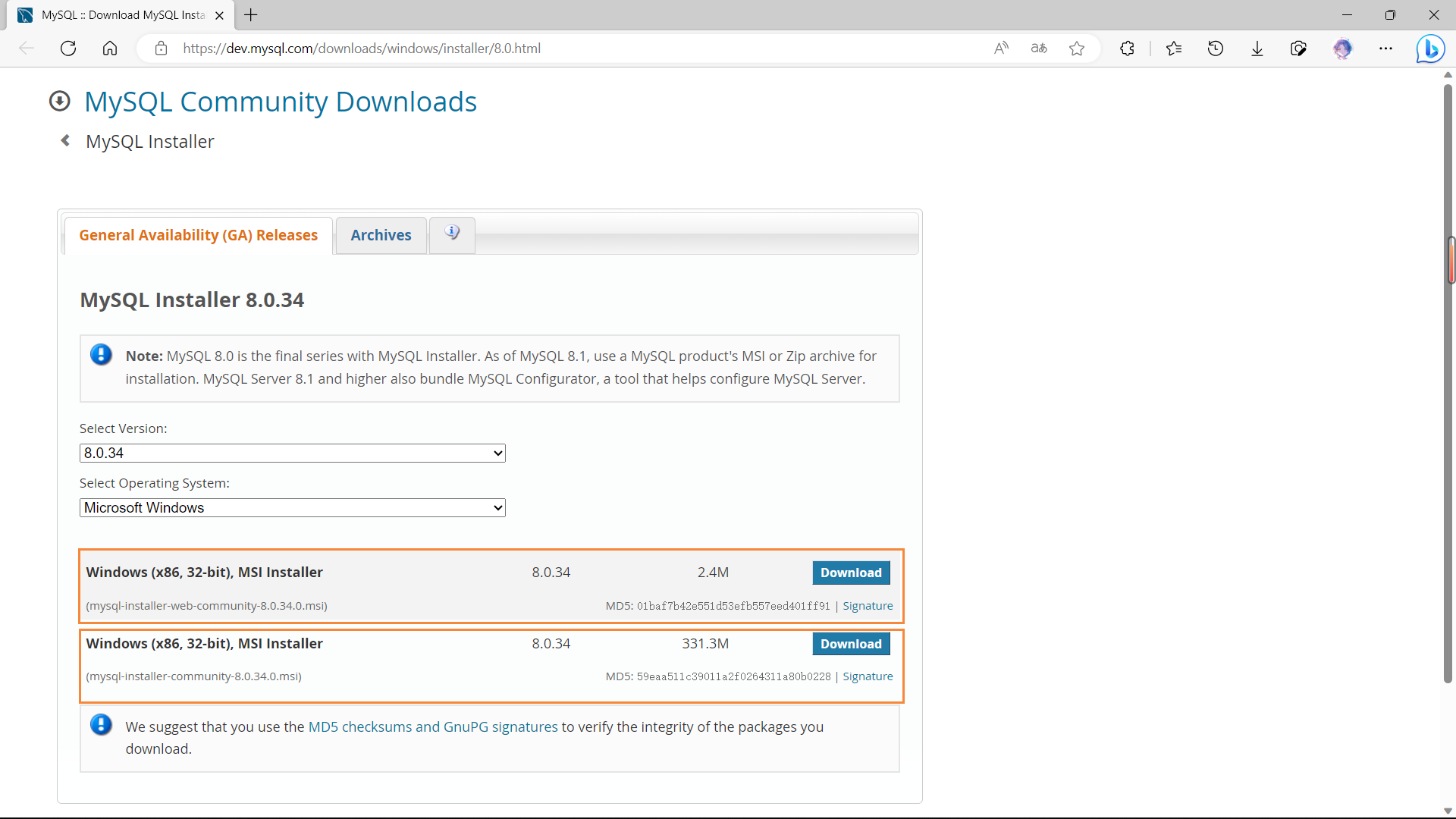Open the Bing chat sidebar icon

point(1430,49)
